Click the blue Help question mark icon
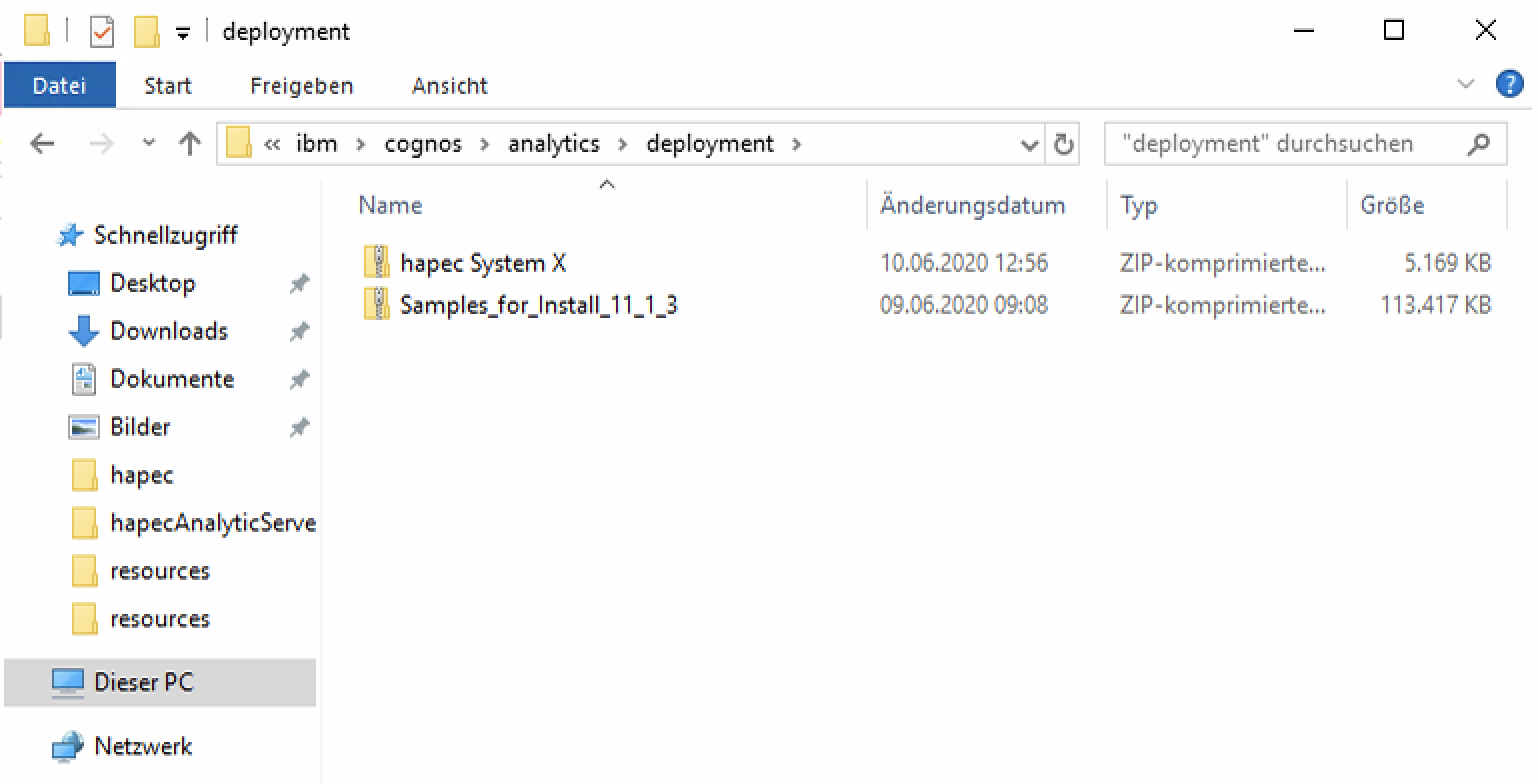The height and width of the screenshot is (784, 1538). click(x=1508, y=85)
